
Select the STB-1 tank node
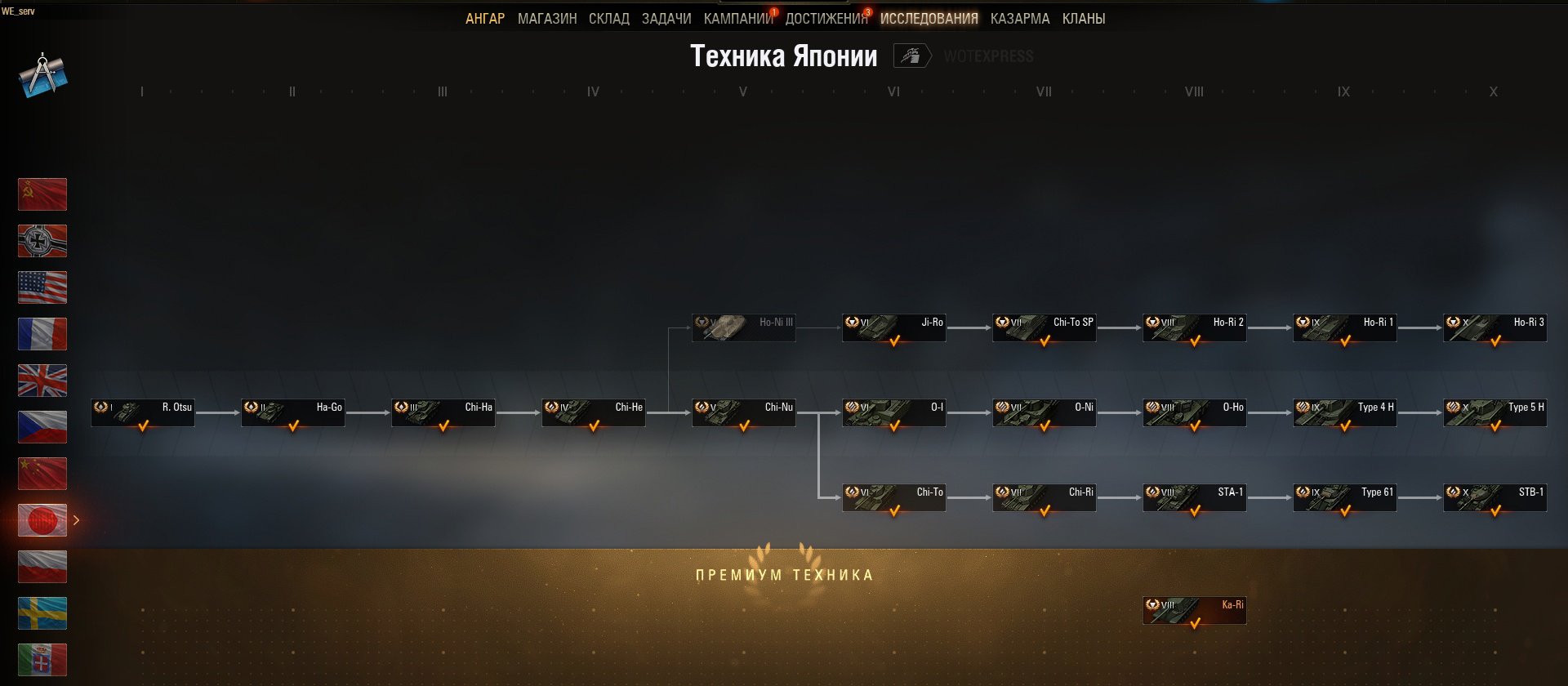click(x=1494, y=497)
